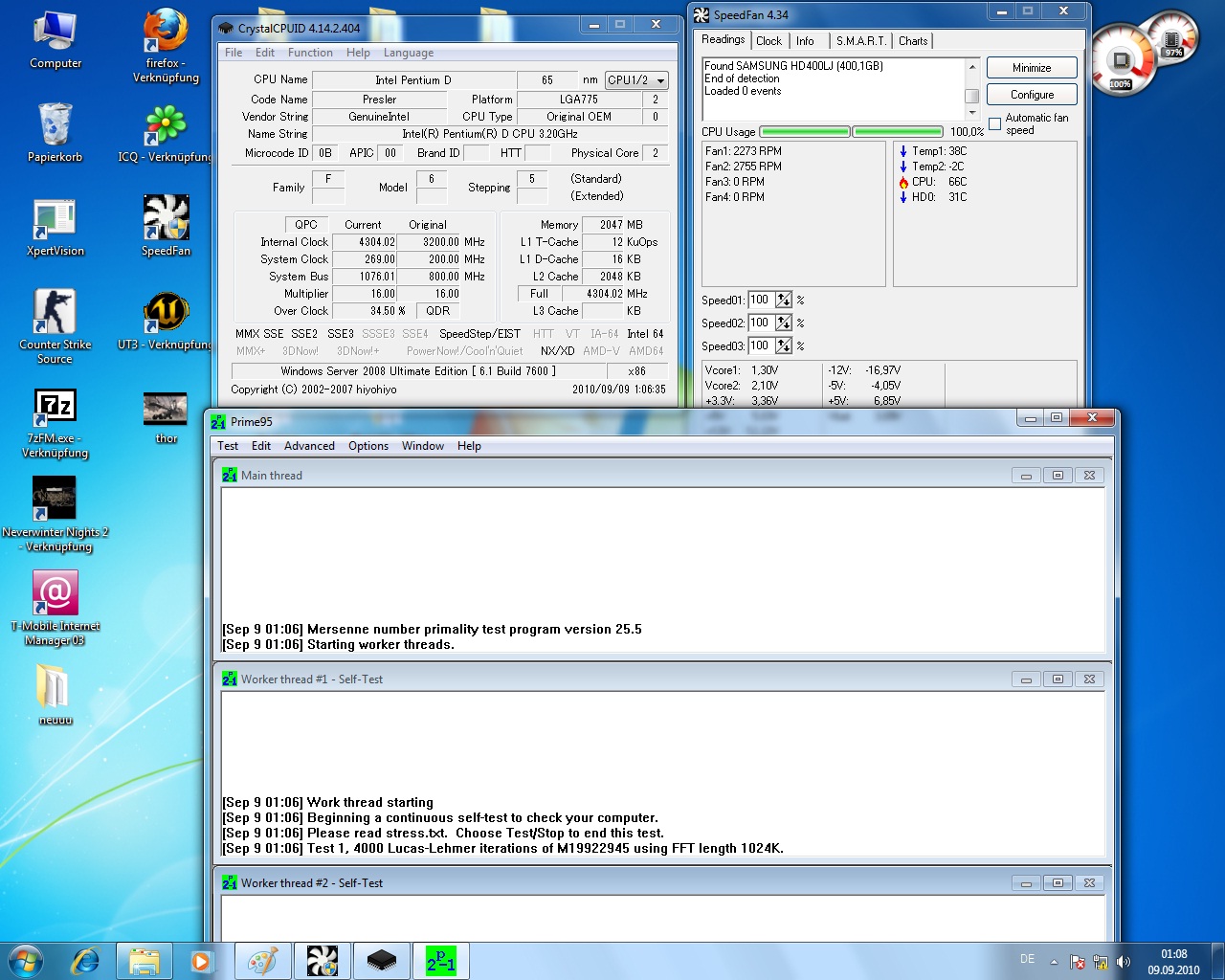The height and width of the screenshot is (980, 1225).
Task: Switch to the Charts tab in SpeedFan
Action: click(x=913, y=41)
